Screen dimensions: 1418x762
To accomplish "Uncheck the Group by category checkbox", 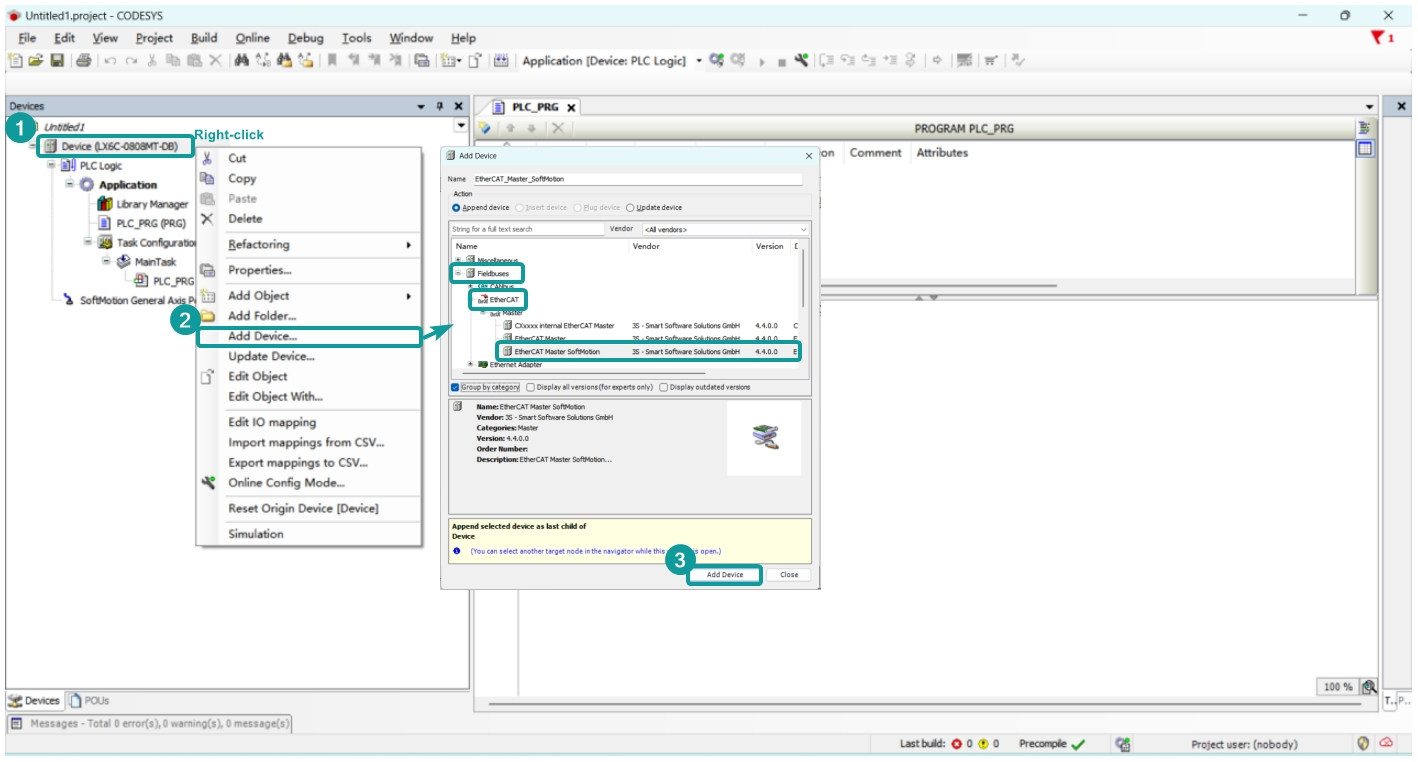I will point(455,387).
